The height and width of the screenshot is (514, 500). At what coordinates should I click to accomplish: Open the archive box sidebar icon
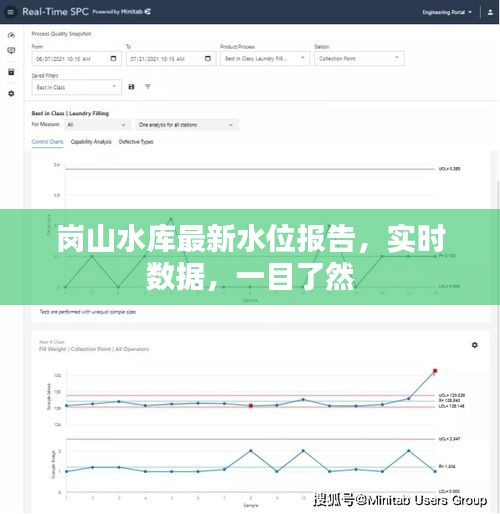coord(11,72)
